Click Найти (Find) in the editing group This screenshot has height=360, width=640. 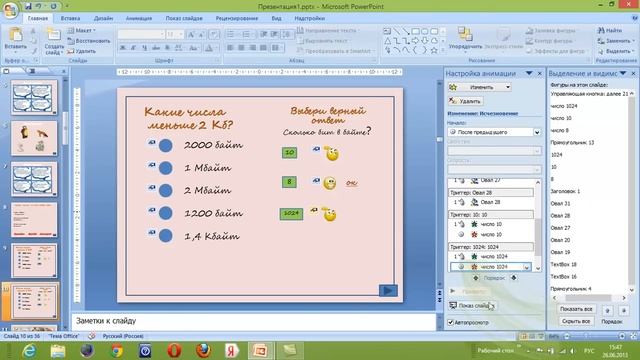(610, 30)
